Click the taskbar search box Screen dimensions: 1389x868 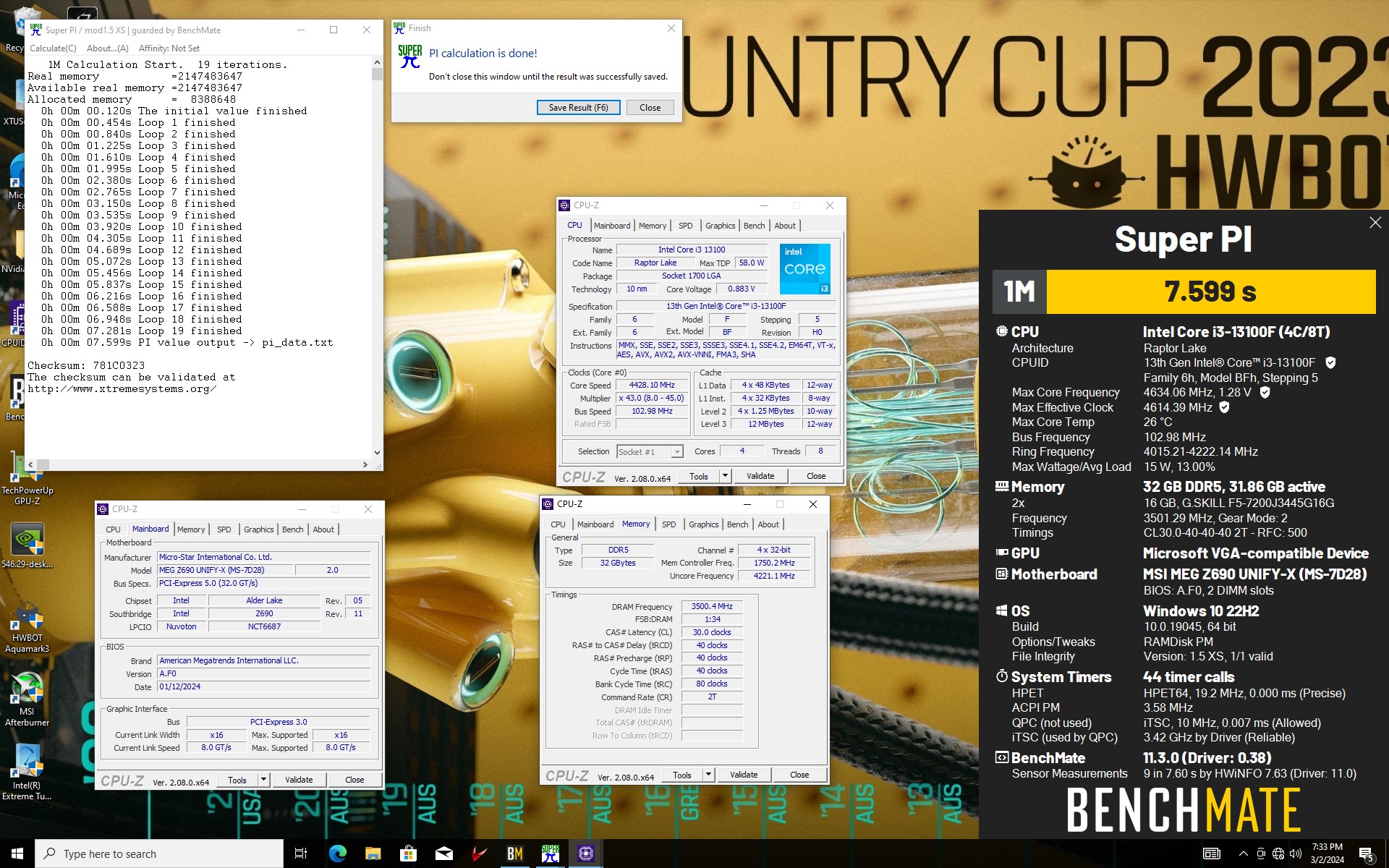pos(159,854)
